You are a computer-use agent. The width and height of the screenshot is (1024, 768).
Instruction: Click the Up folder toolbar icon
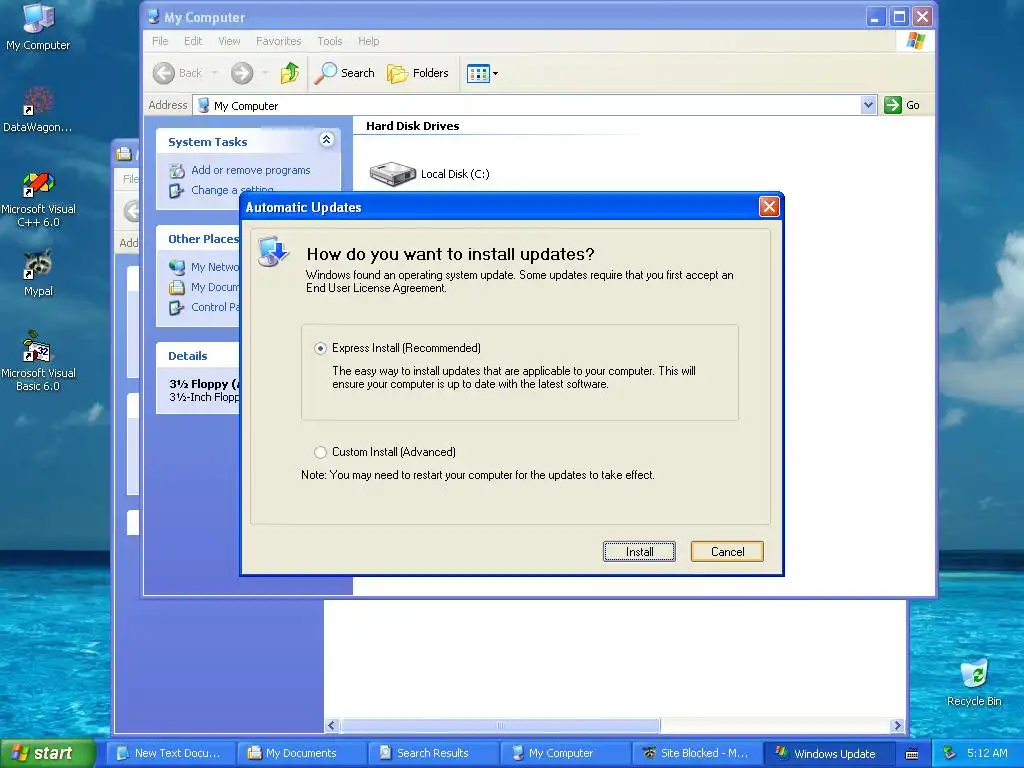289,73
